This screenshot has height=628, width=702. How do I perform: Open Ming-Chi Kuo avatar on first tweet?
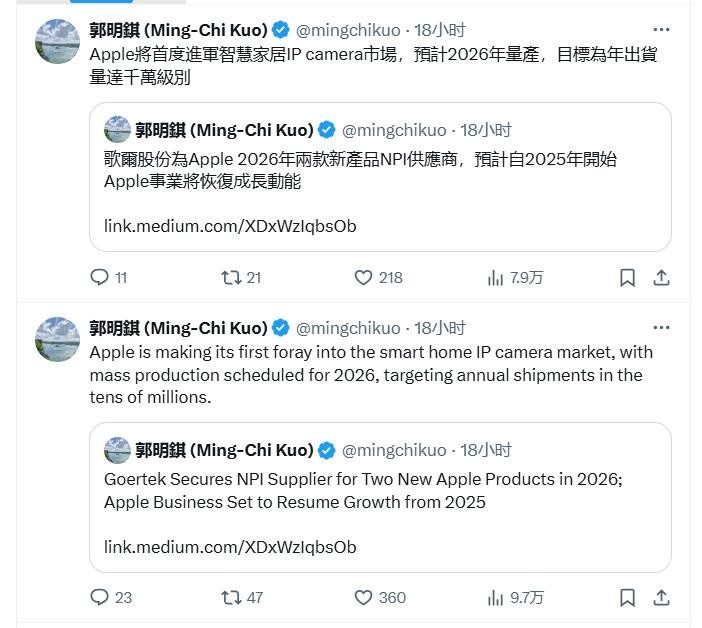[x=57, y=41]
